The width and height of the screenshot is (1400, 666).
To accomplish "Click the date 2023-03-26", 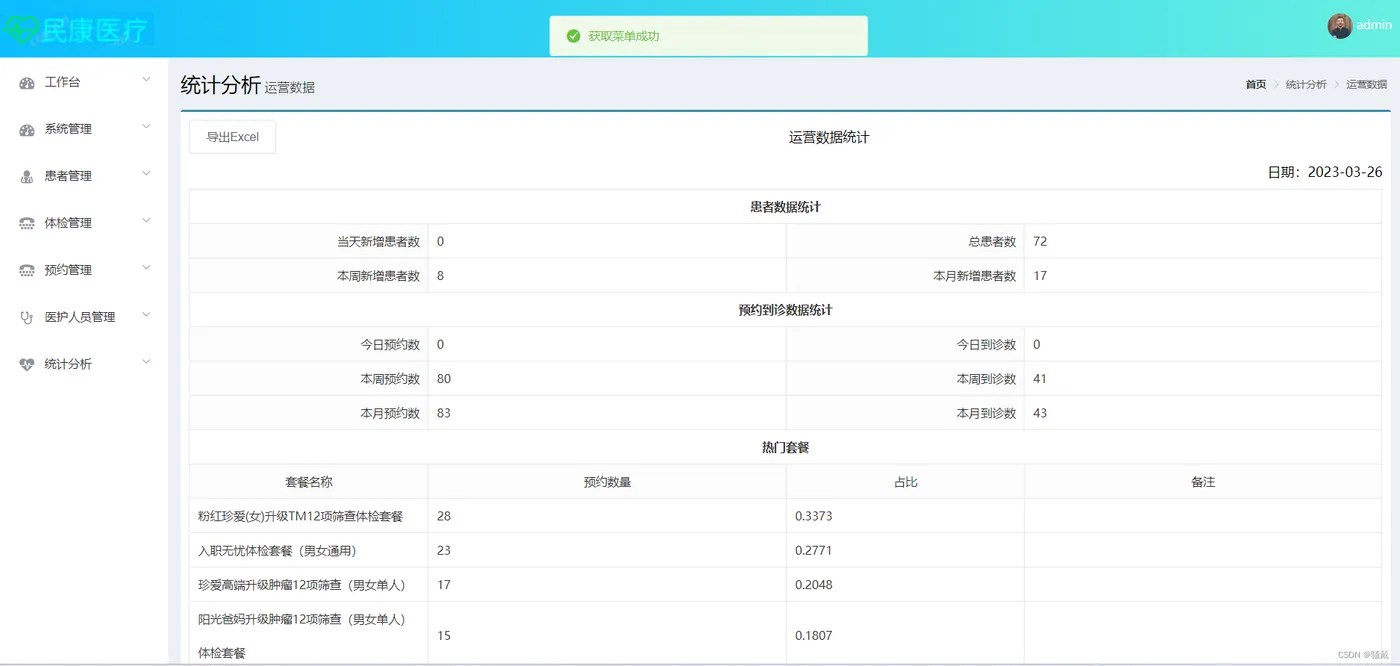I will (x=1345, y=172).
